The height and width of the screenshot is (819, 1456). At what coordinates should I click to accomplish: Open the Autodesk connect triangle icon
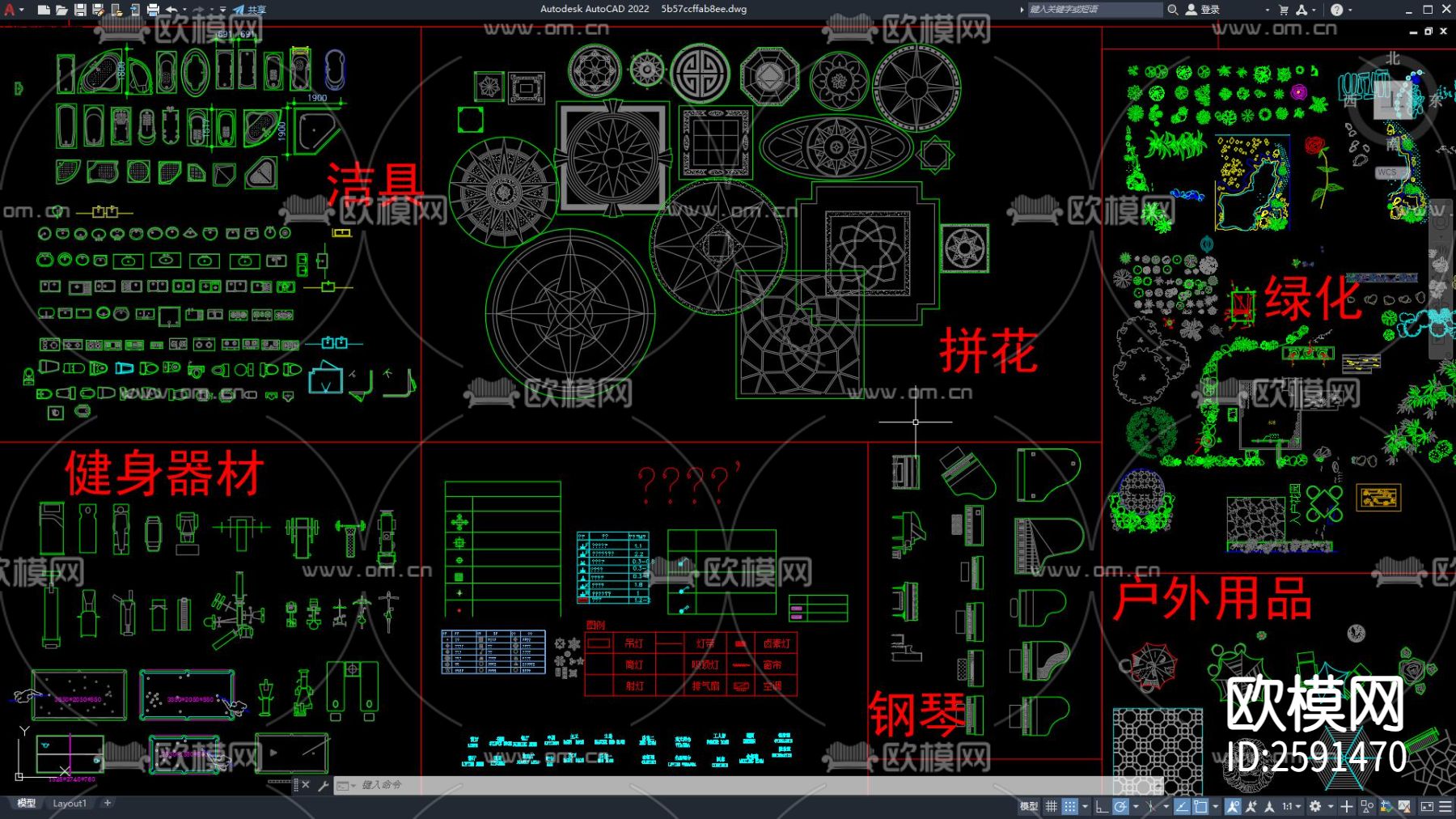pyautogui.click(x=1302, y=10)
